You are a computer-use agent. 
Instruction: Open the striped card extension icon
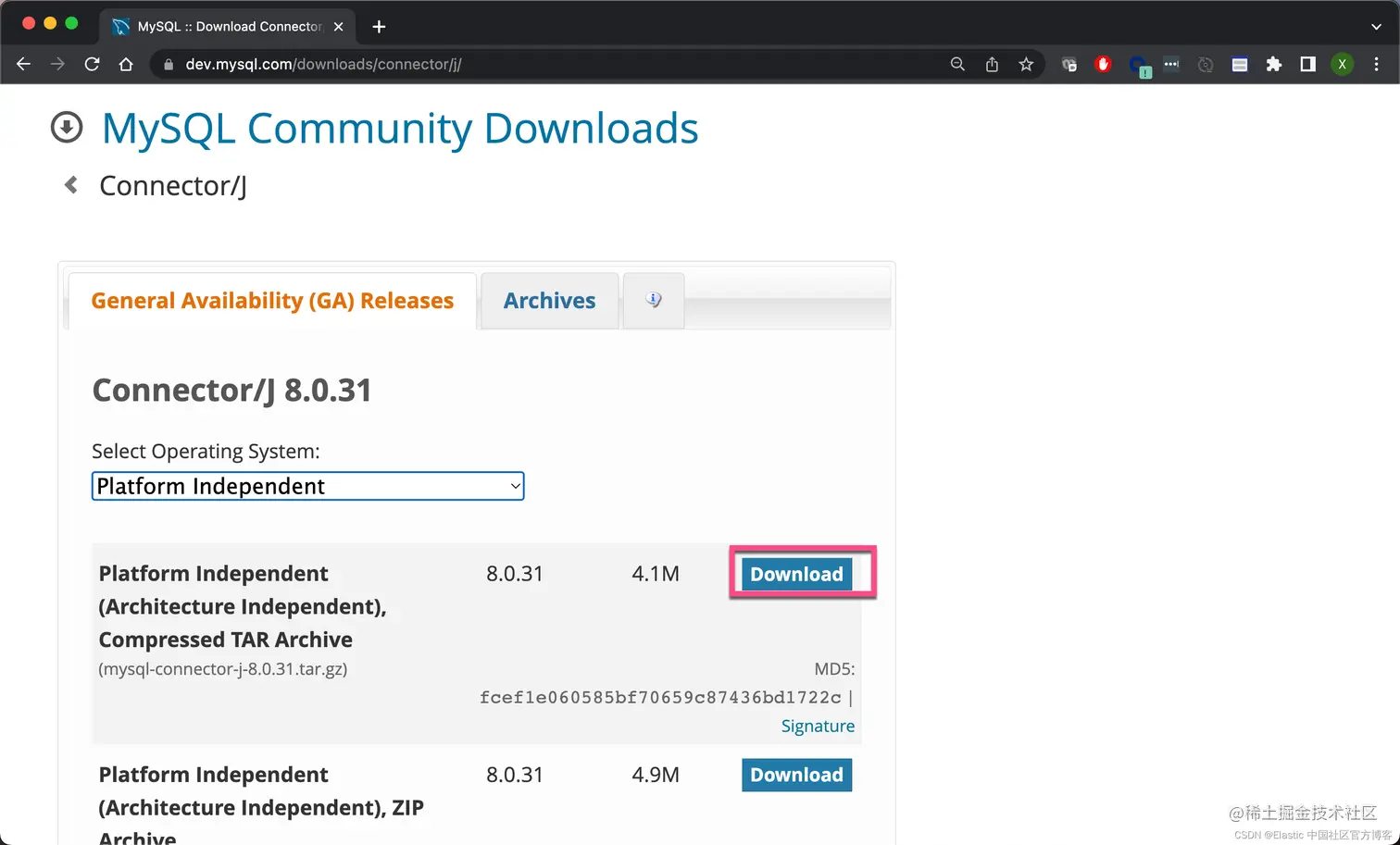coord(1240,64)
